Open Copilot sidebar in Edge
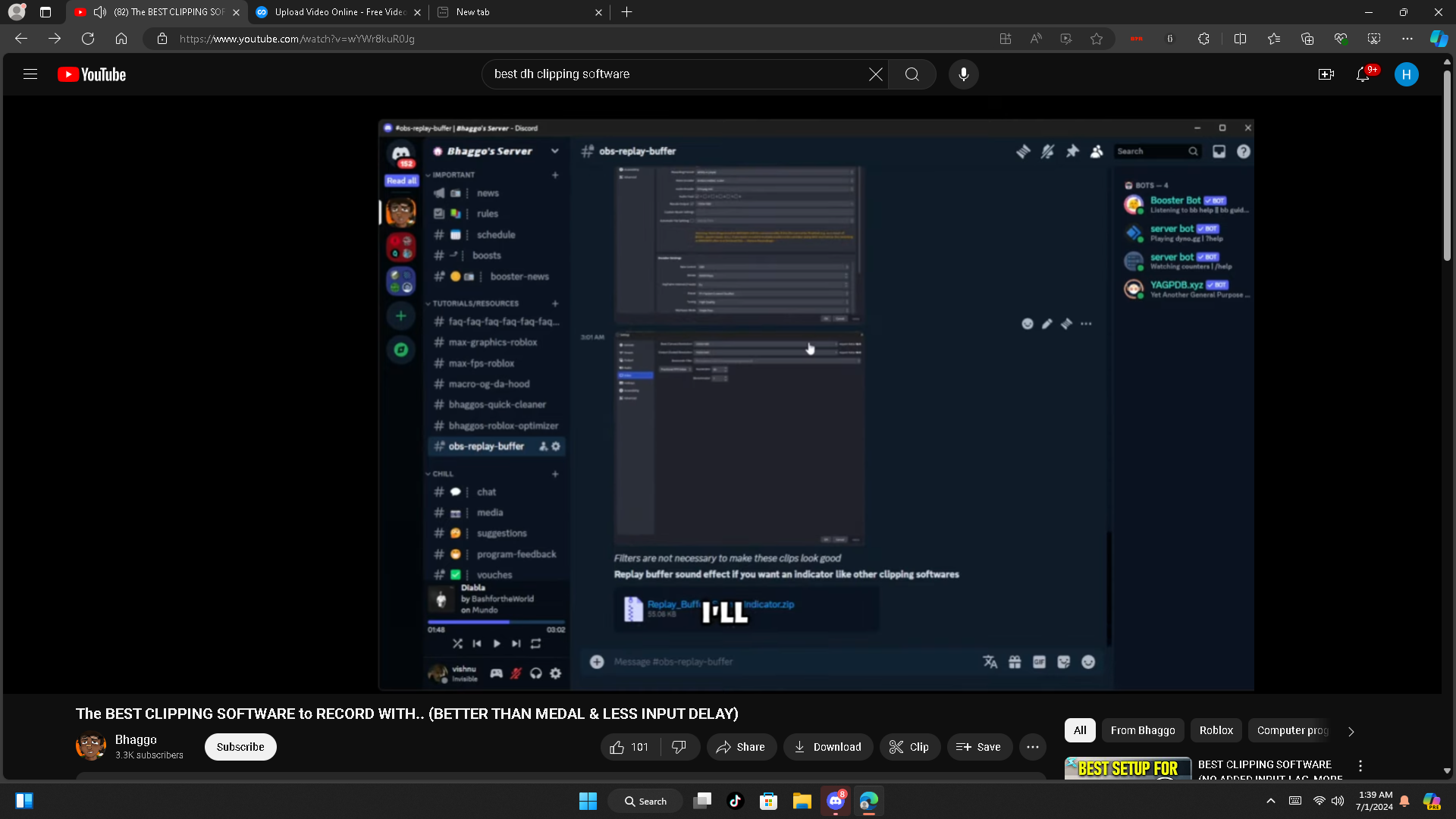 (x=1439, y=39)
